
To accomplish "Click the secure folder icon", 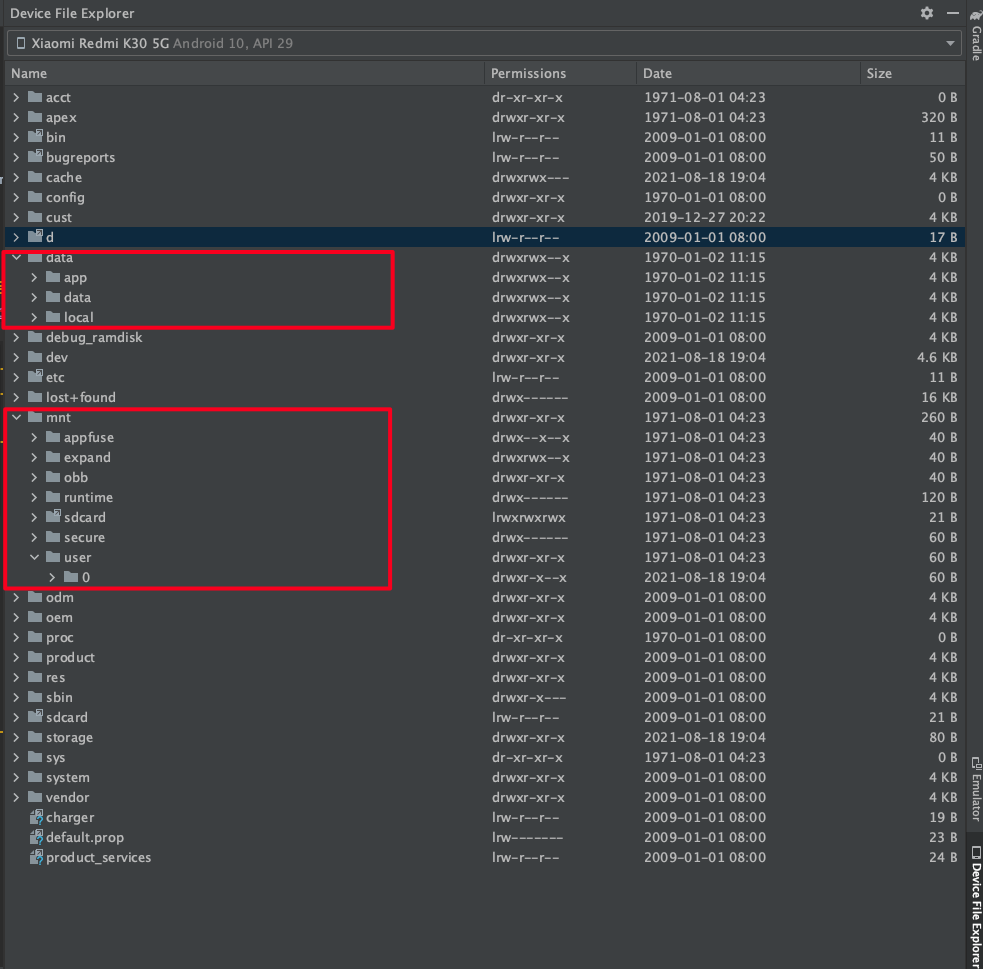I will [54, 537].
